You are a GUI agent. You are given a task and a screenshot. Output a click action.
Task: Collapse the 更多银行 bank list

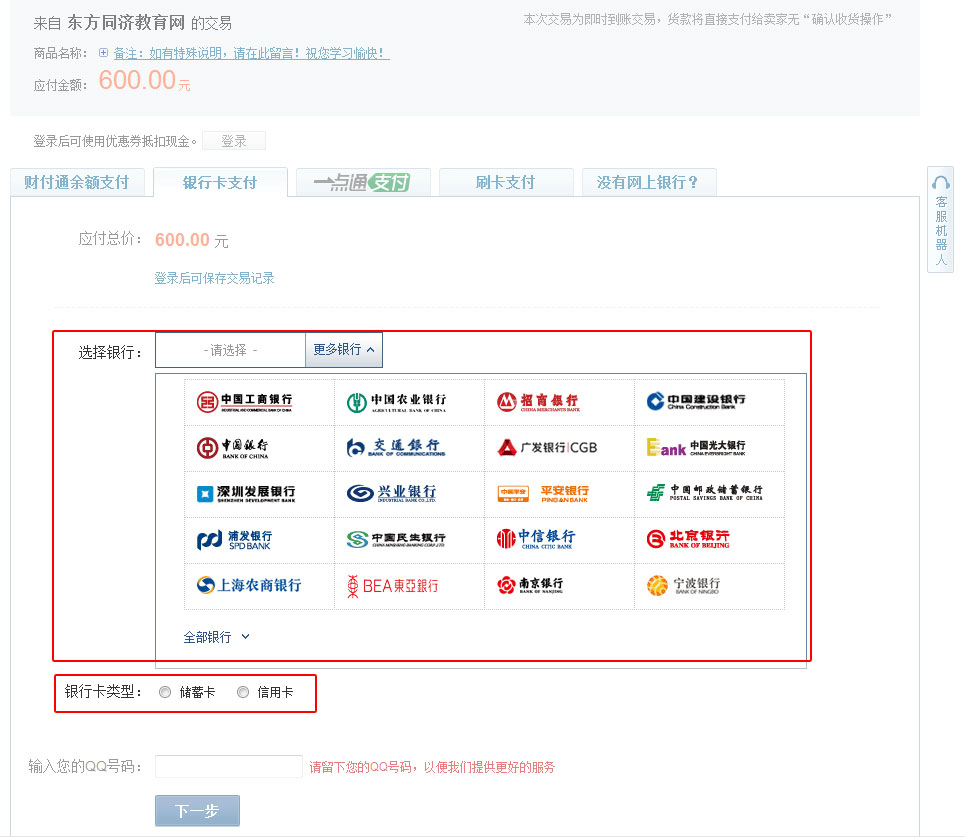pos(344,350)
